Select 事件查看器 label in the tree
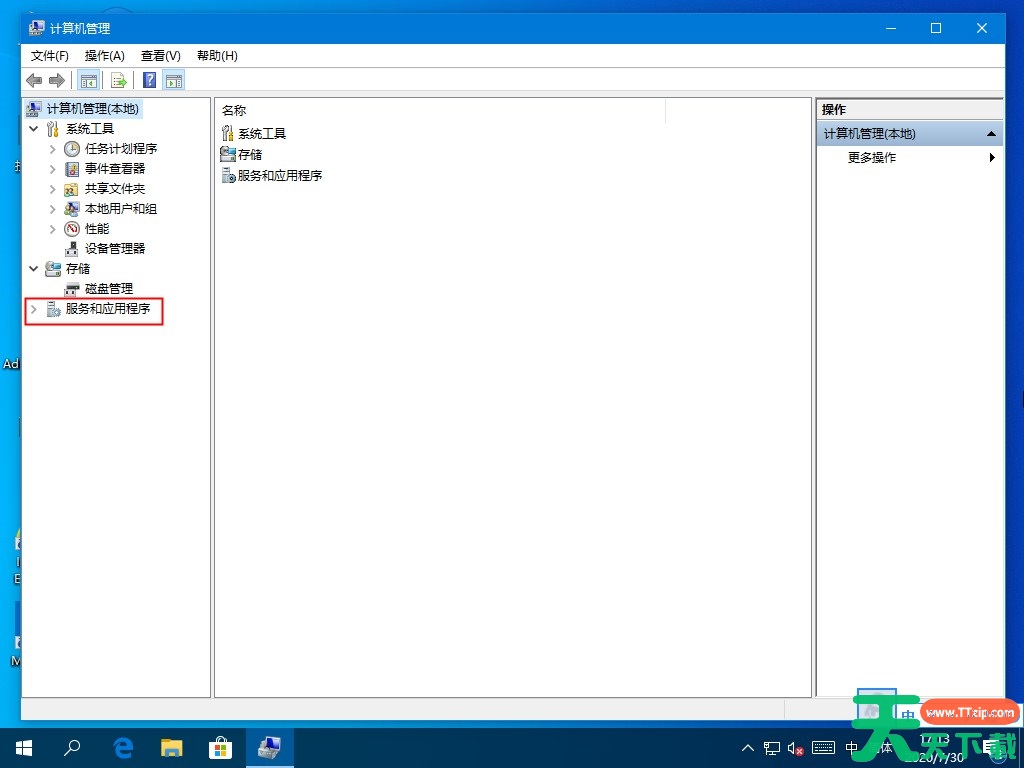 coord(115,168)
